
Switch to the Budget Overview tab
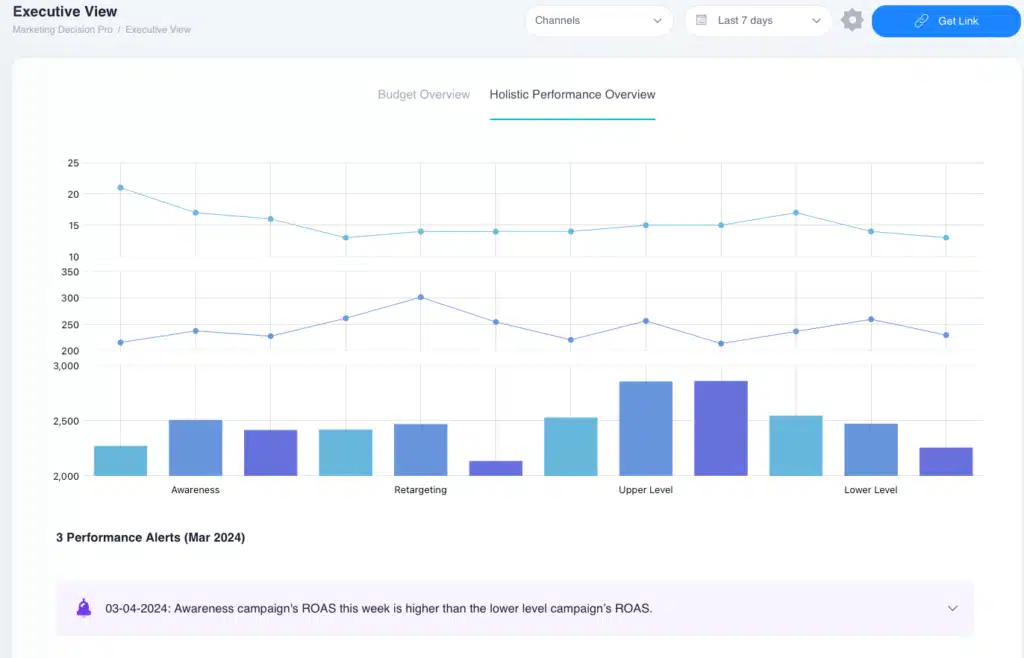pos(423,94)
